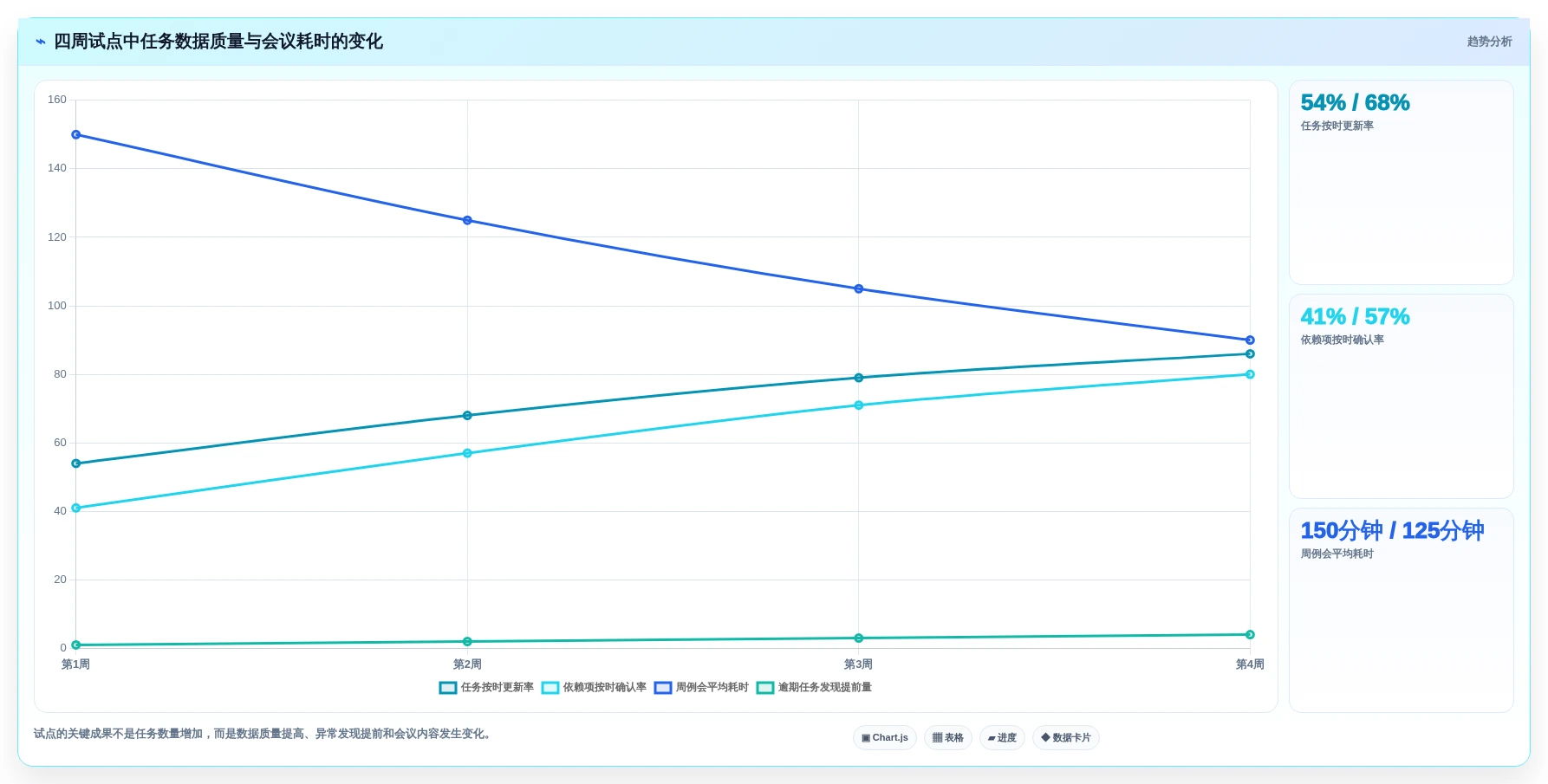Toggle the 逾期任务发现提前量 legend item
This screenshot has width=1548, height=784.
[814, 688]
